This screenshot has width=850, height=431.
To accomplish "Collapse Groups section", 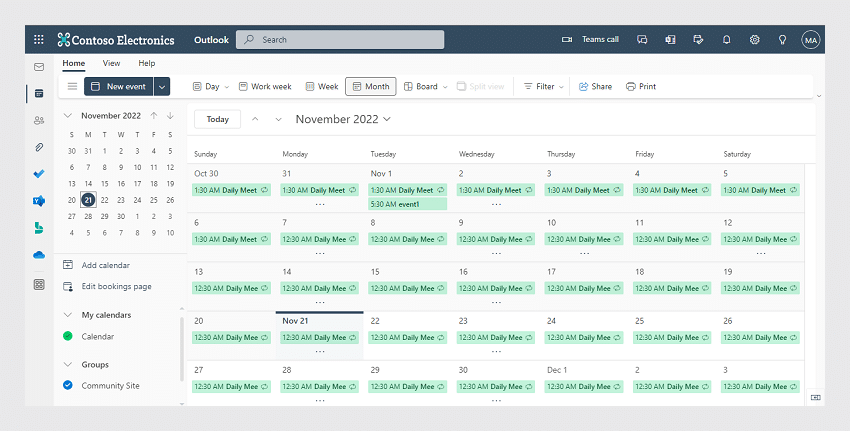I will (x=68, y=364).
